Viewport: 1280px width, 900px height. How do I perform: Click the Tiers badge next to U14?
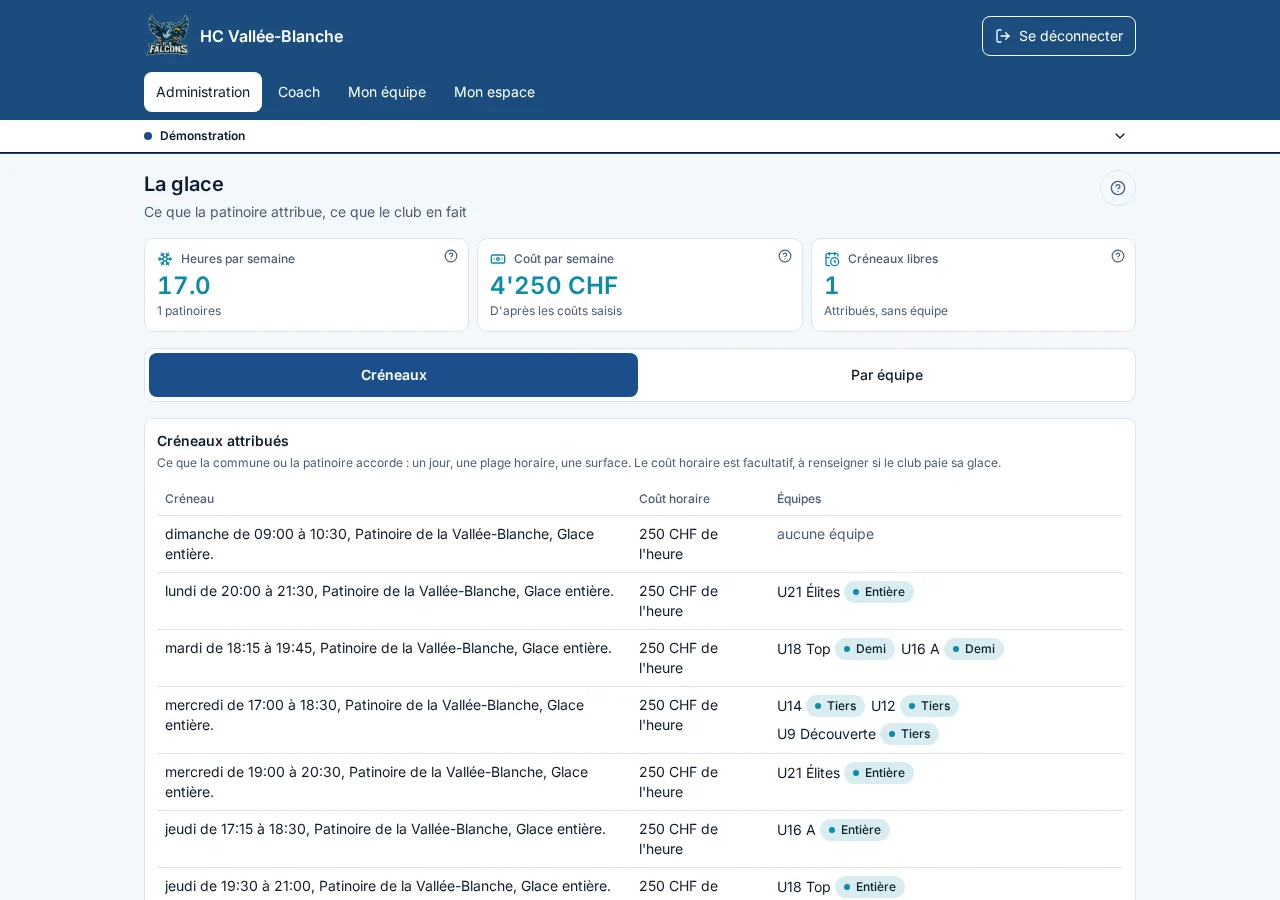[835, 706]
